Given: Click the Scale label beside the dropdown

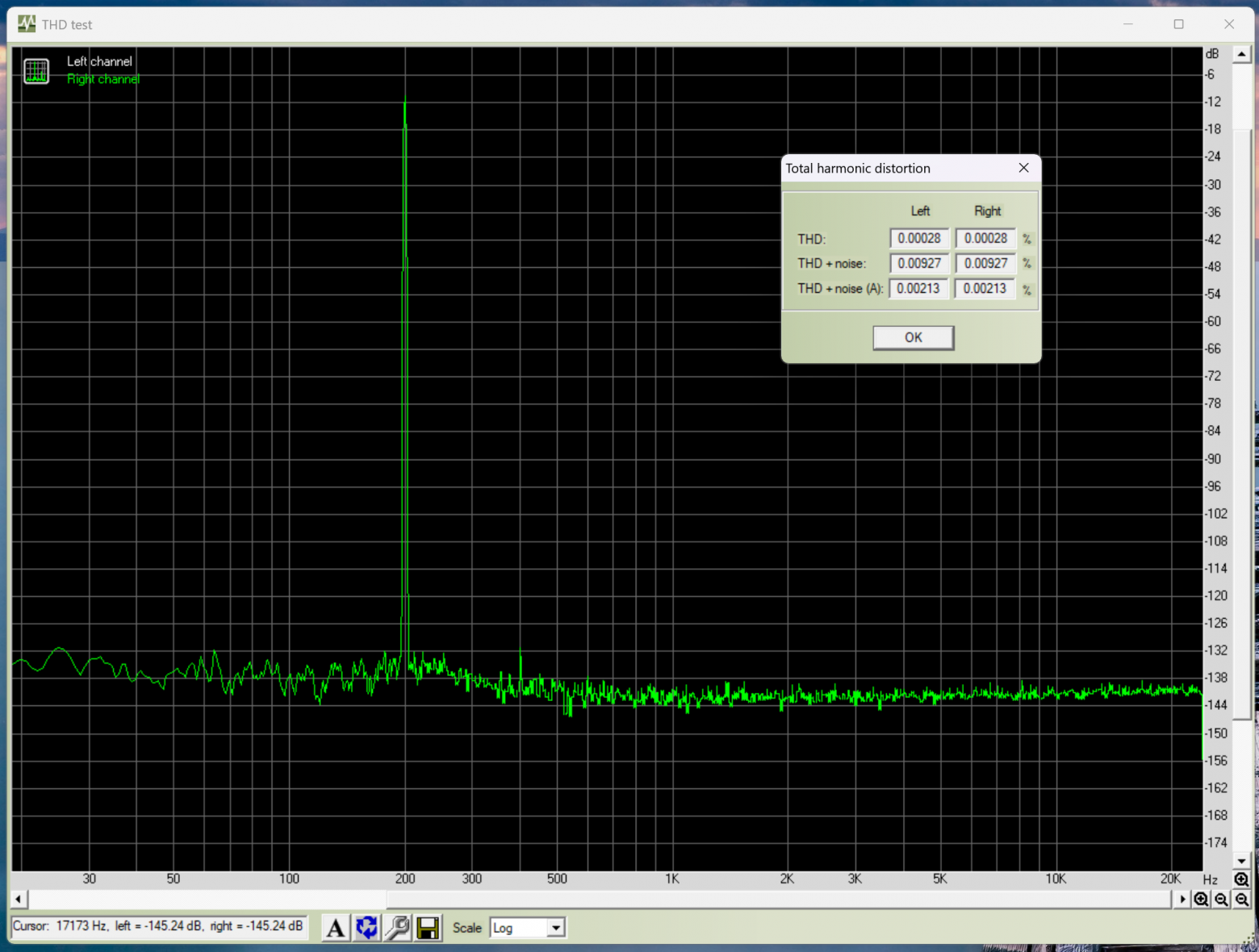Looking at the screenshot, I should pos(466,928).
